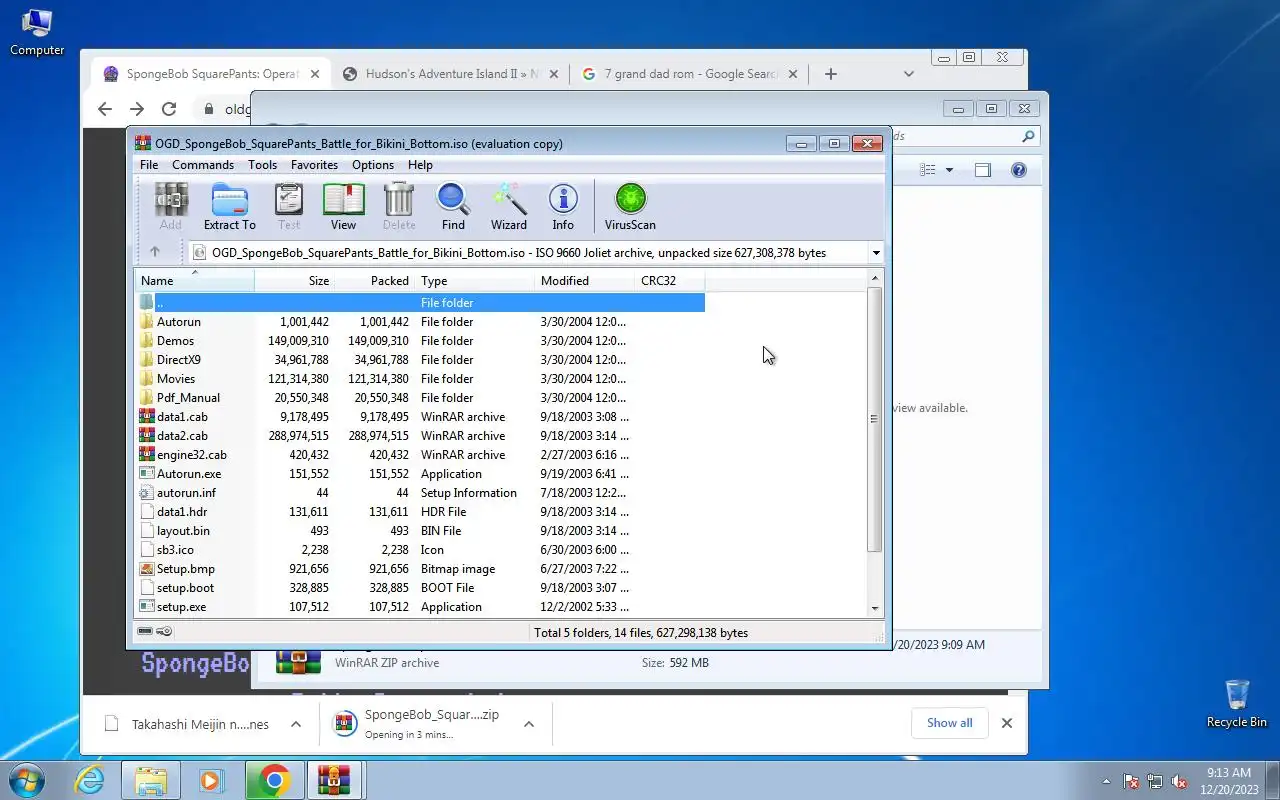Select the Pdf_Manual folder row

420,398
